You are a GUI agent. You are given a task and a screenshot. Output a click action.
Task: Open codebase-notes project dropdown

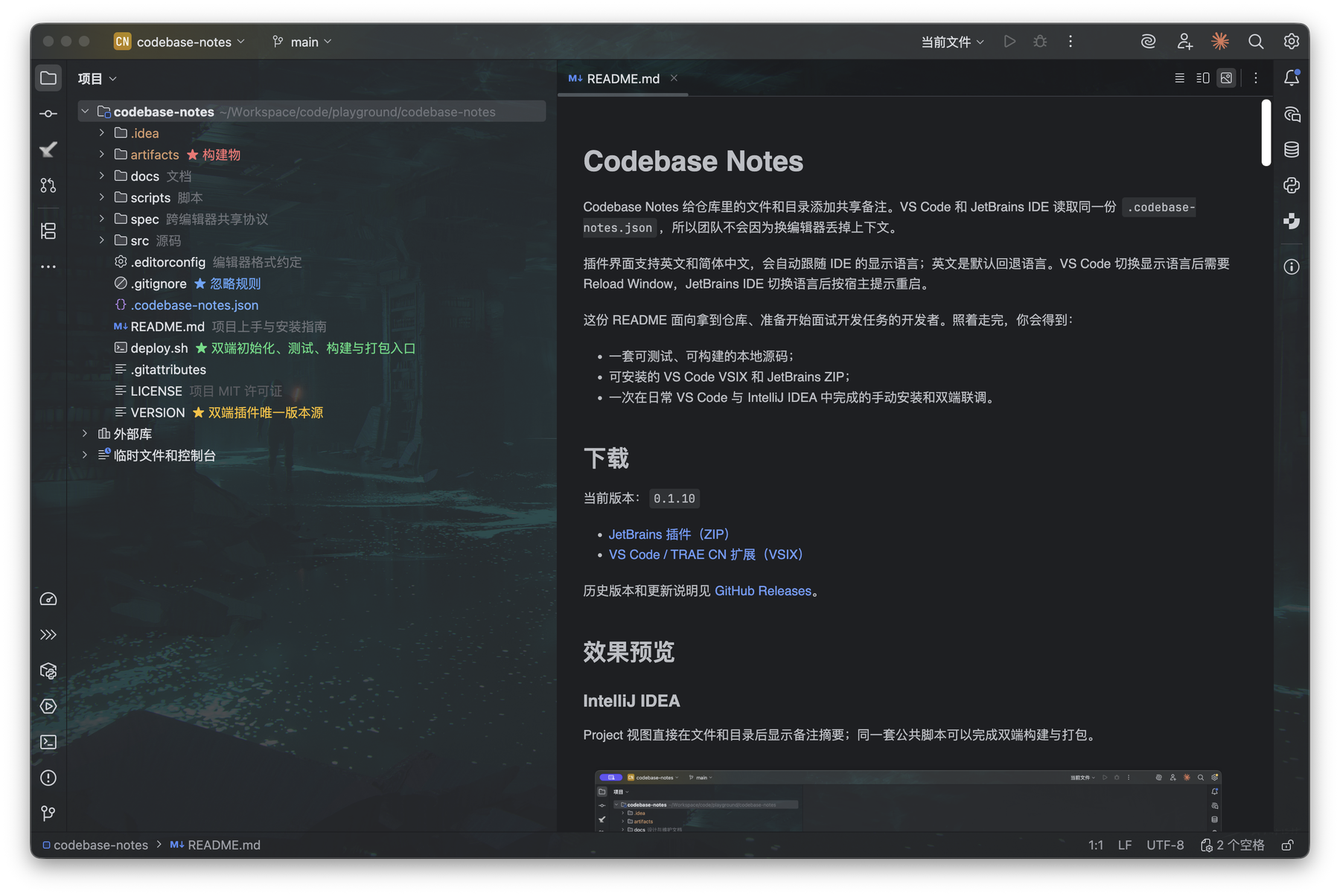point(179,42)
